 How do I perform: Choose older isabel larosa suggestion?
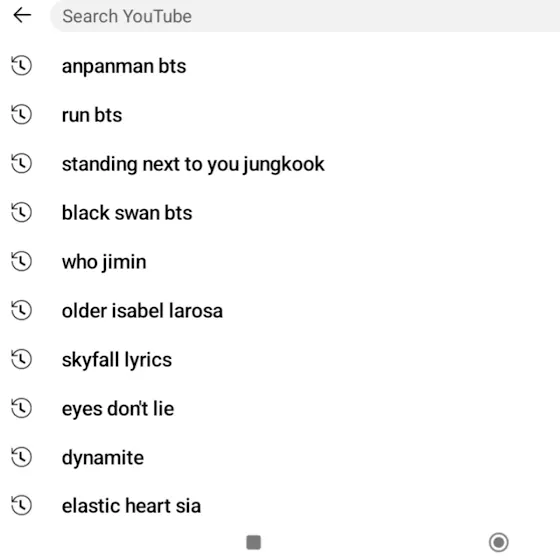(280, 311)
